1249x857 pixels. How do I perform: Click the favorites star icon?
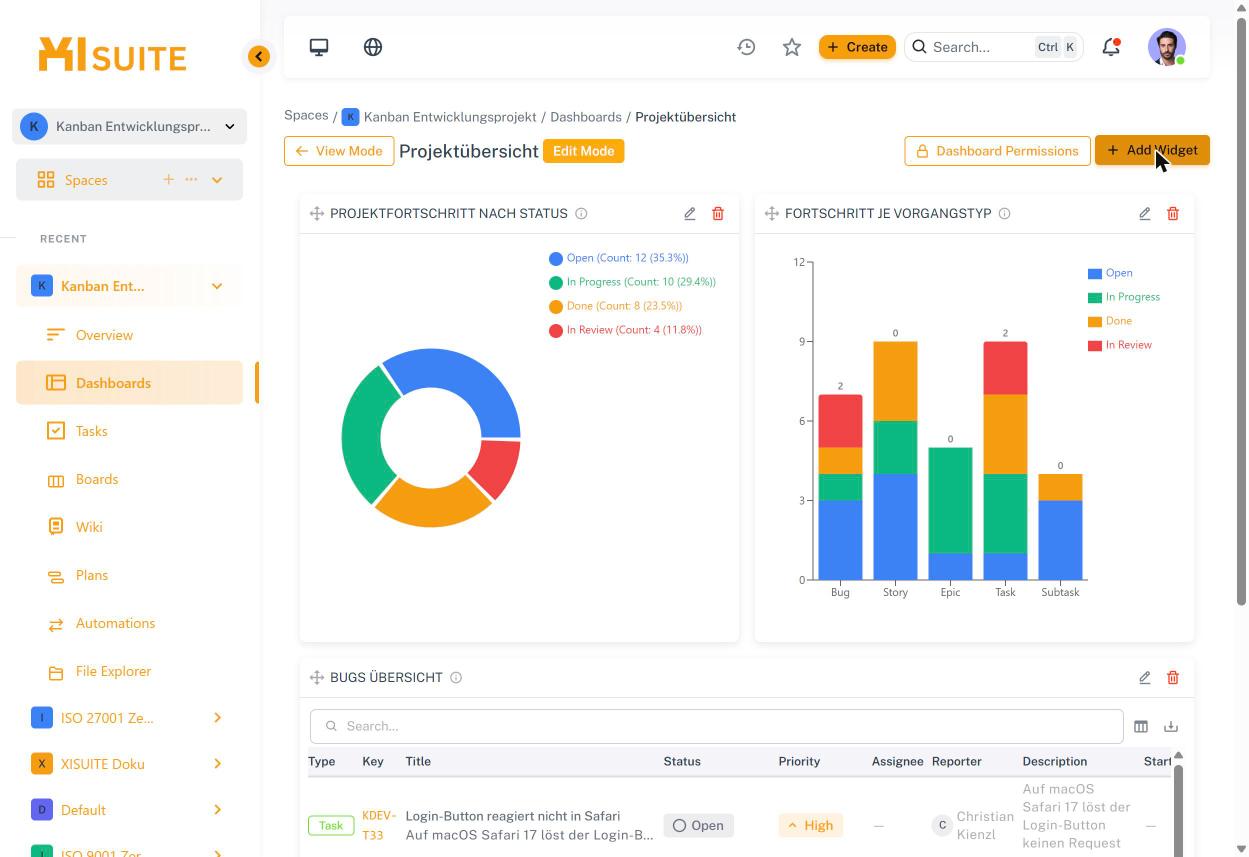click(x=792, y=47)
